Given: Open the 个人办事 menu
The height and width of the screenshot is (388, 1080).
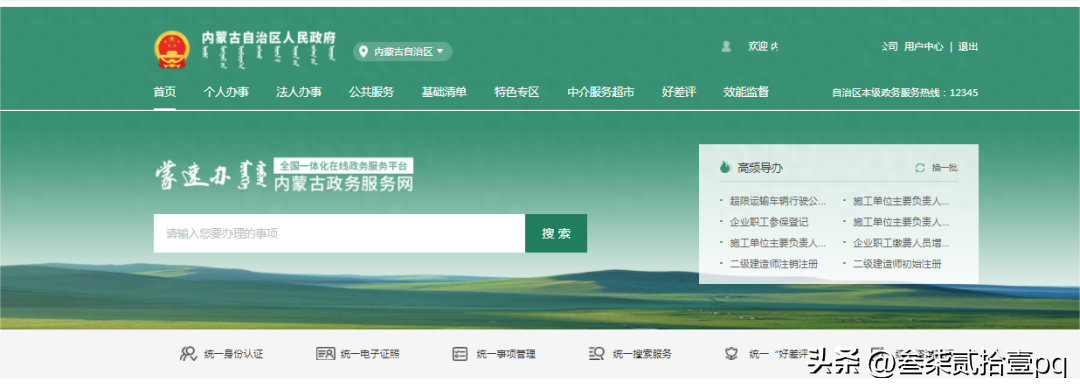Looking at the screenshot, I should (226, 92).
